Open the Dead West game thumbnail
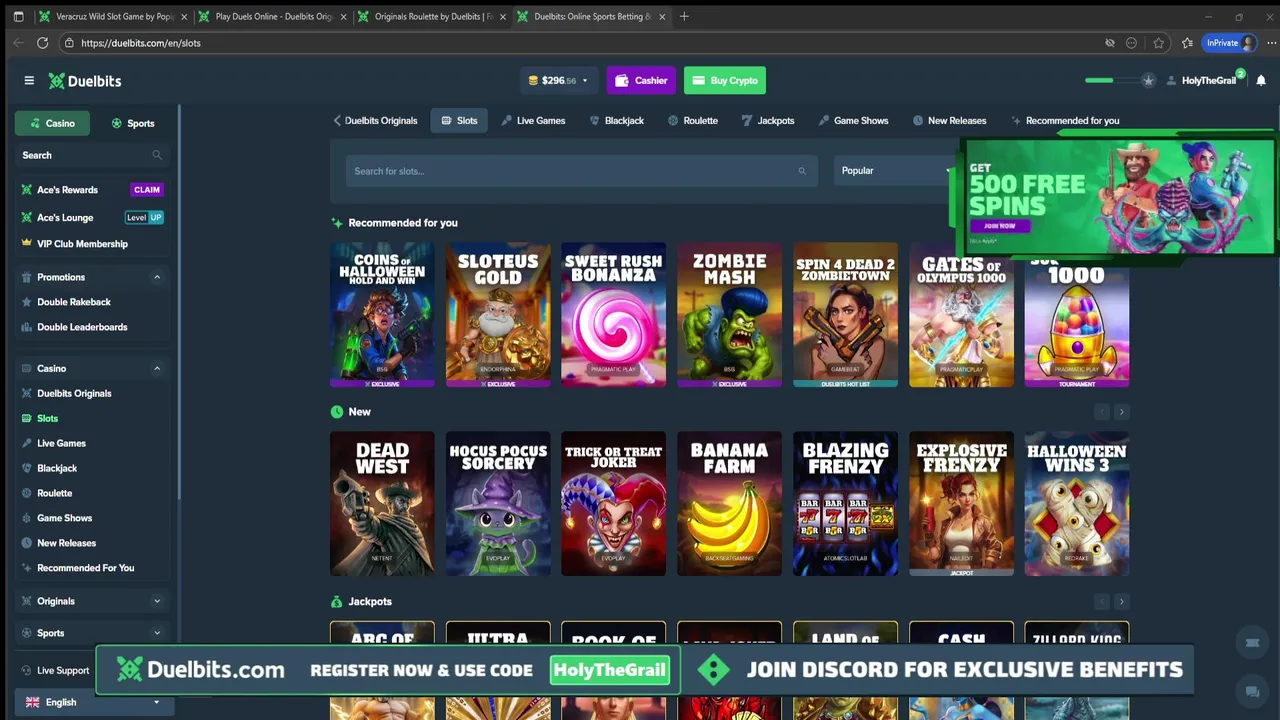The height and width of the screenshot is (720, 1280). [x=382, y=504]
